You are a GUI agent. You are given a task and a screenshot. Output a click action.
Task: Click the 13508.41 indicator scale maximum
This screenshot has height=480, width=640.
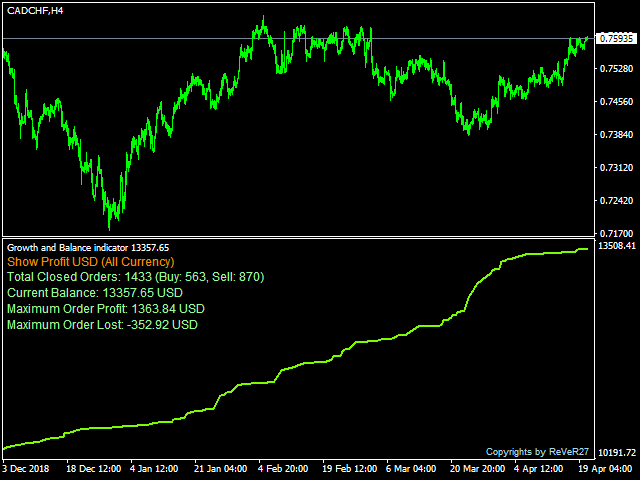[617, 246]
